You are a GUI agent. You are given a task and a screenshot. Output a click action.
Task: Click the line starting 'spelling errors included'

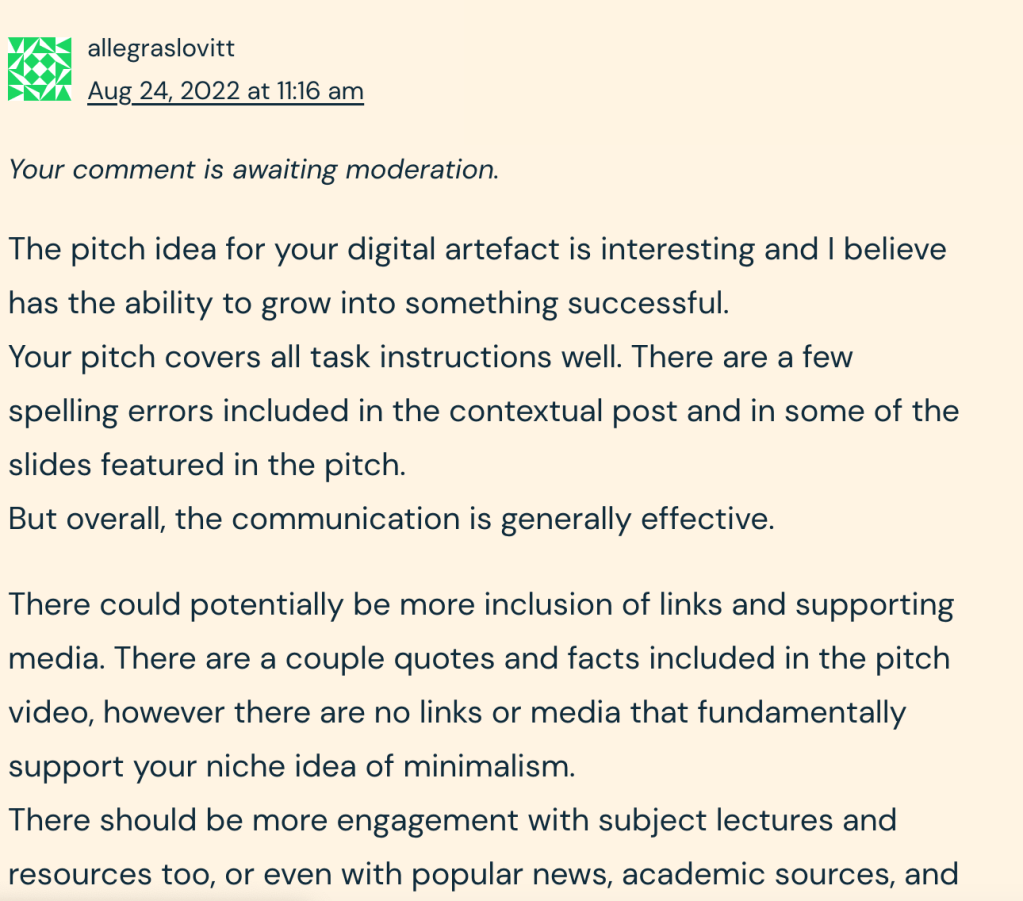[x=483, y=410]
